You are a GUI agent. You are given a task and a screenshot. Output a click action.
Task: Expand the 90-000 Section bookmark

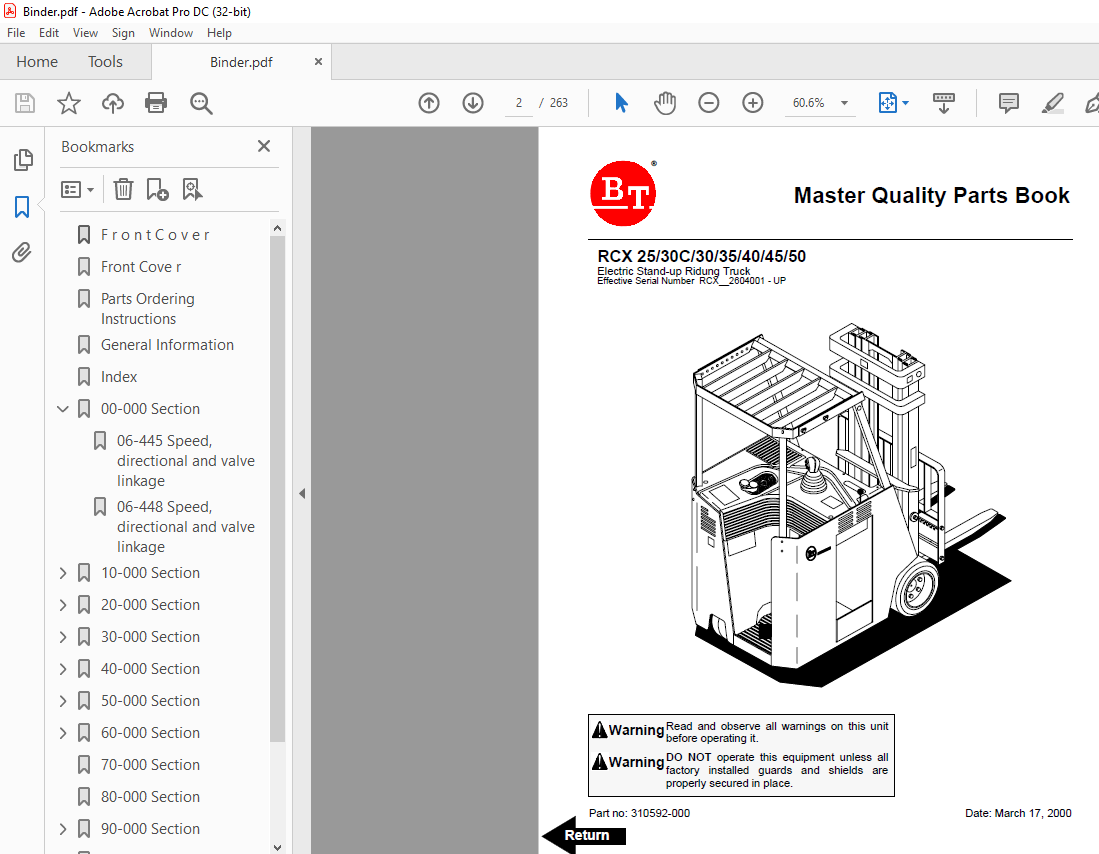(x=63, y=829)
